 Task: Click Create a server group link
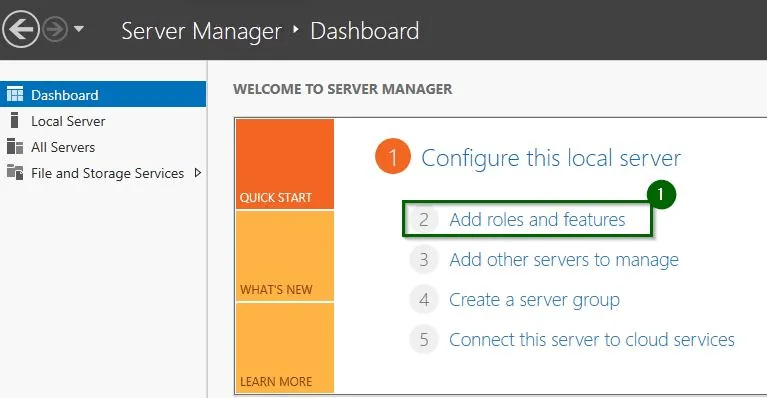coord(534,300)
